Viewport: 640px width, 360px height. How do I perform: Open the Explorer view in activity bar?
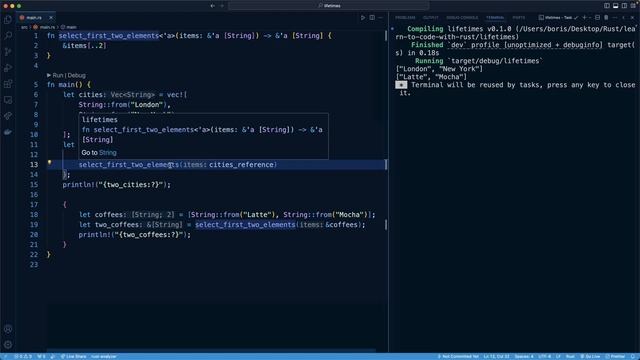[8, 20]
